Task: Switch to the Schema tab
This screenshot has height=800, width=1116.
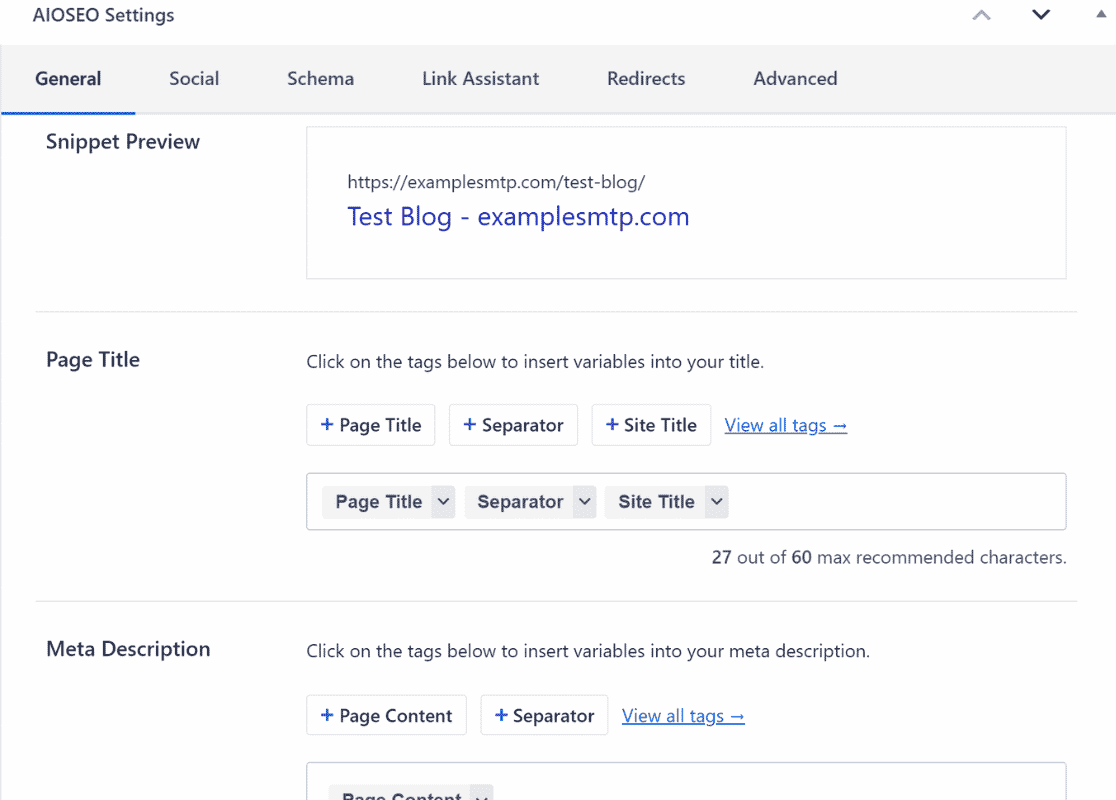Action: point(320,79)
